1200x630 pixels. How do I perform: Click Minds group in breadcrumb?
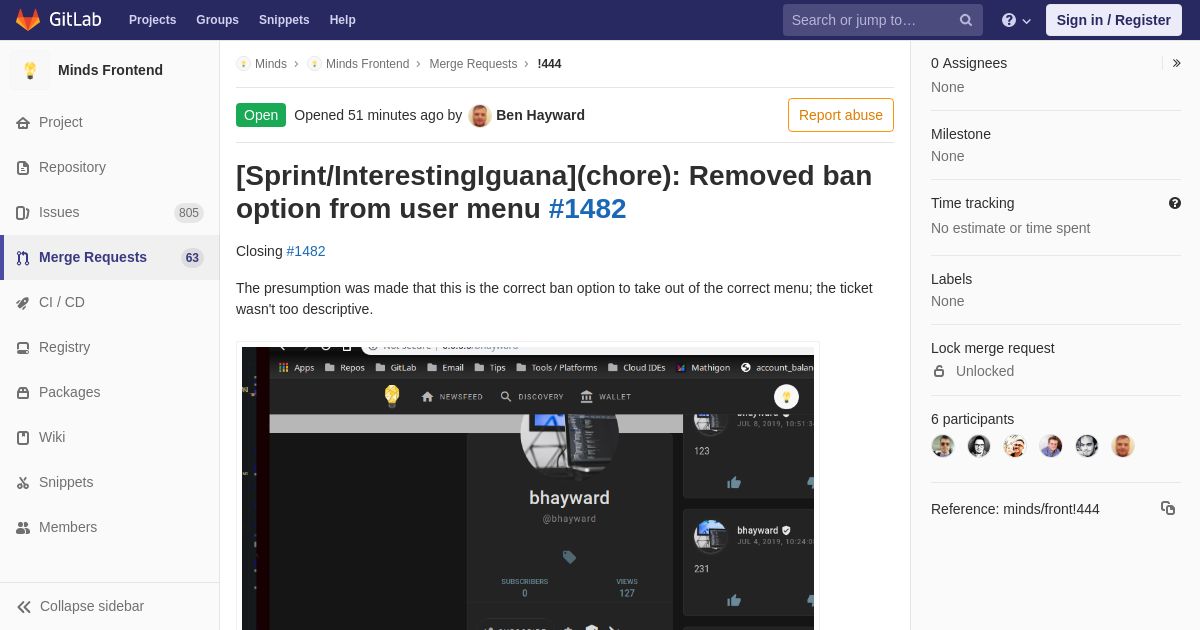point(270,64)
